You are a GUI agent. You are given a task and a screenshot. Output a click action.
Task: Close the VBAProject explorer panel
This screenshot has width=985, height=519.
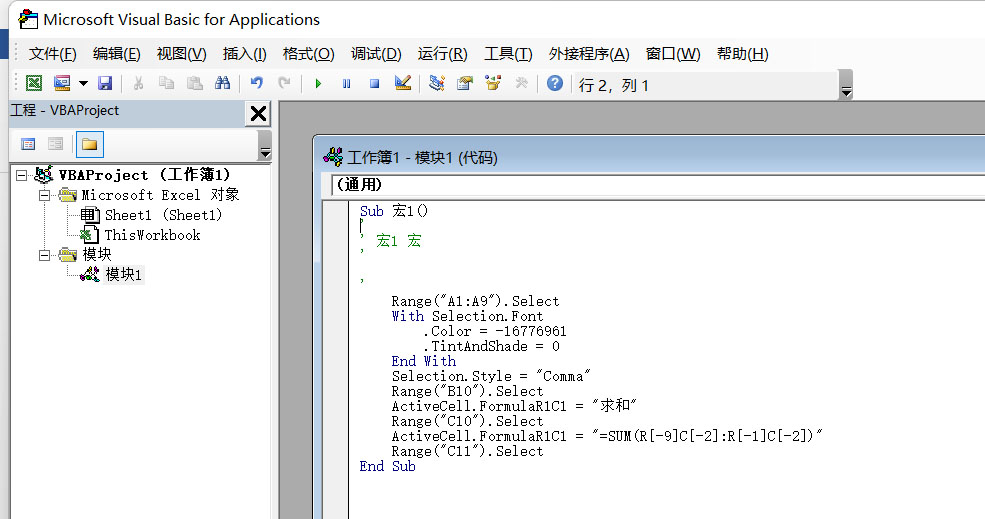coord(258,114)
